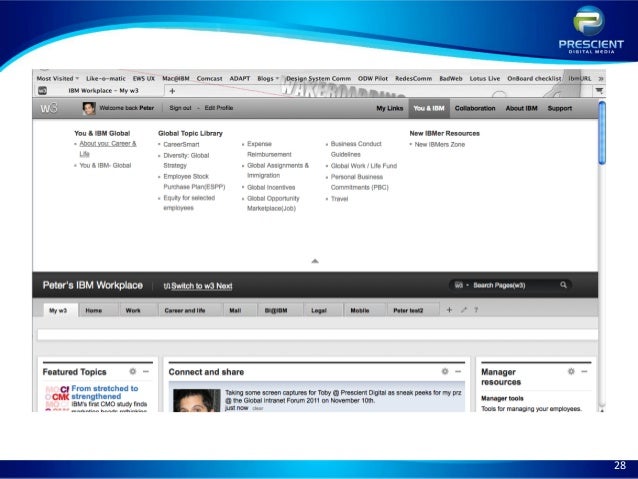The image size is (638, 479).
Task: Minimize the Connect and share widget
Action: click(458, 371)
